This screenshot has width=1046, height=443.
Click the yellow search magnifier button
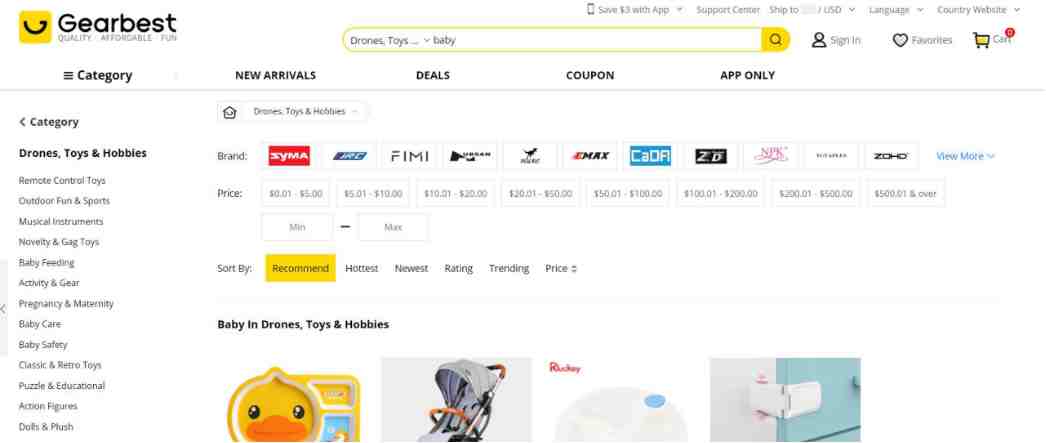coord(775,40)
